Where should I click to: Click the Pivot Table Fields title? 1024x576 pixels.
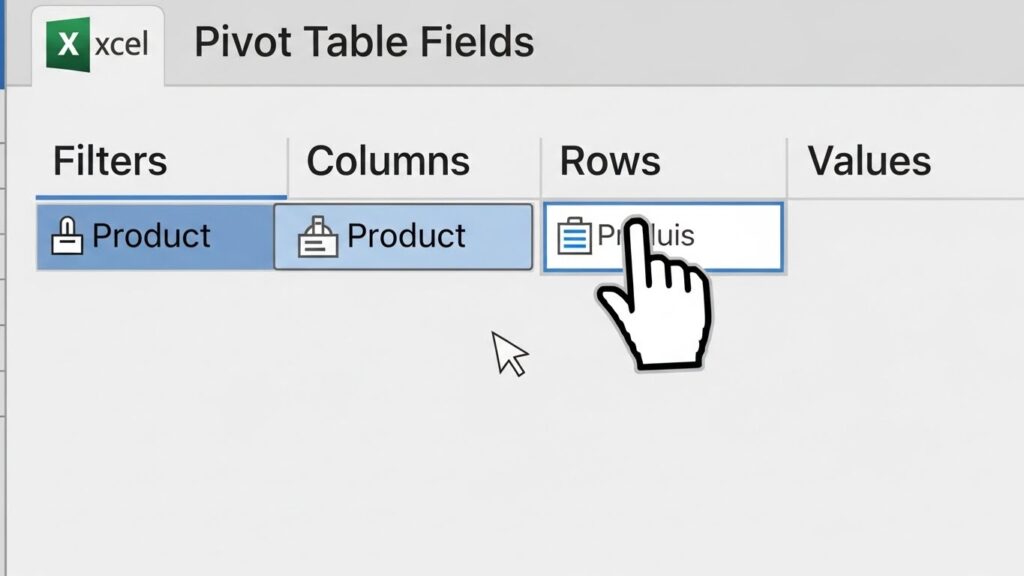(364, 42)
